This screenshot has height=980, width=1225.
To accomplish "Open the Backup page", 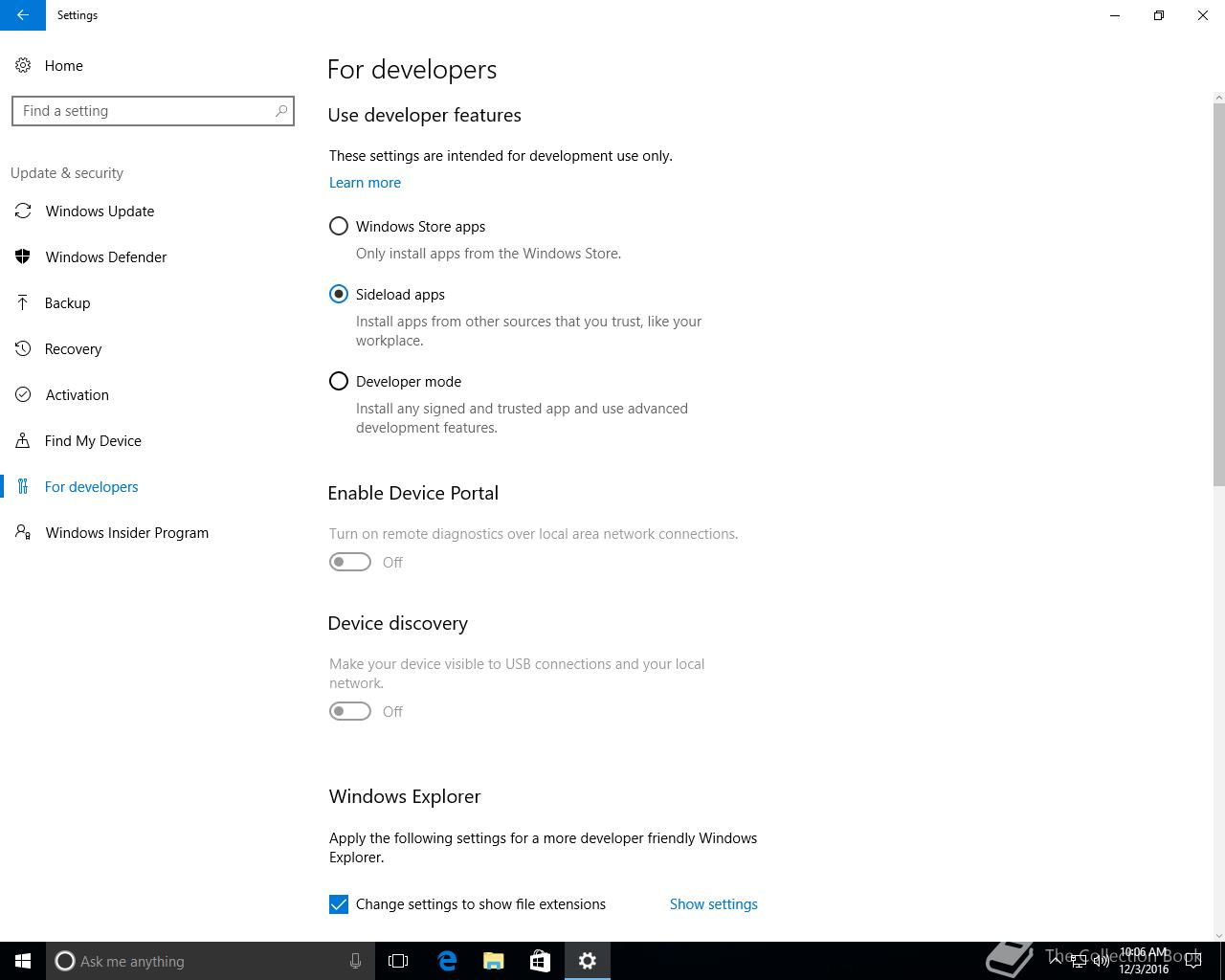I will [153, 302].
